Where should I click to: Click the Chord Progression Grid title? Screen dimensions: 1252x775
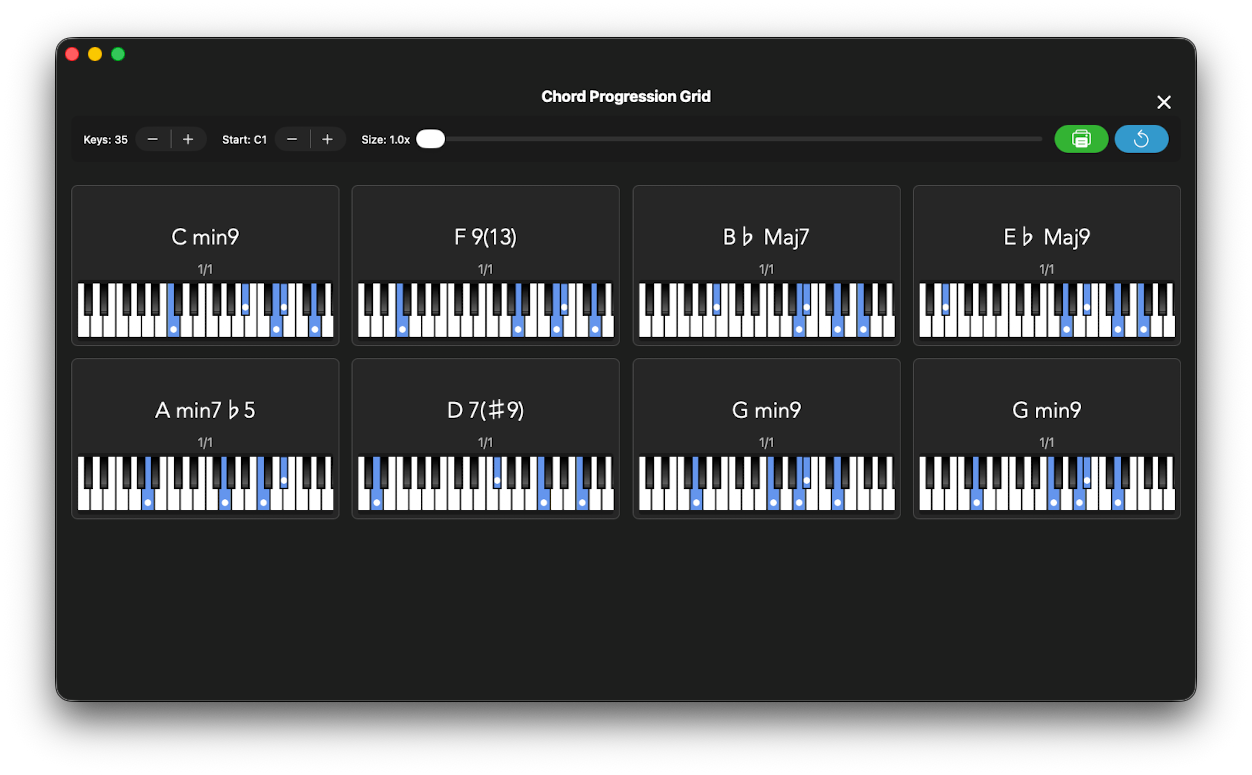[x=626, y=96]
